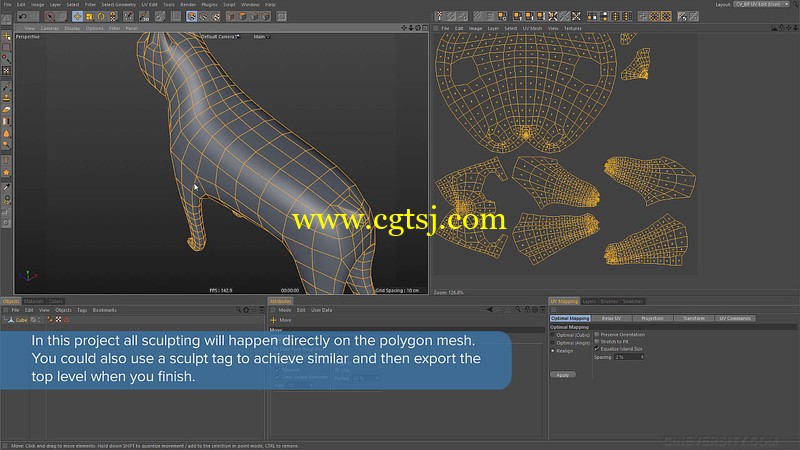Select the eyedropper tool in left palette

[7, 187]
